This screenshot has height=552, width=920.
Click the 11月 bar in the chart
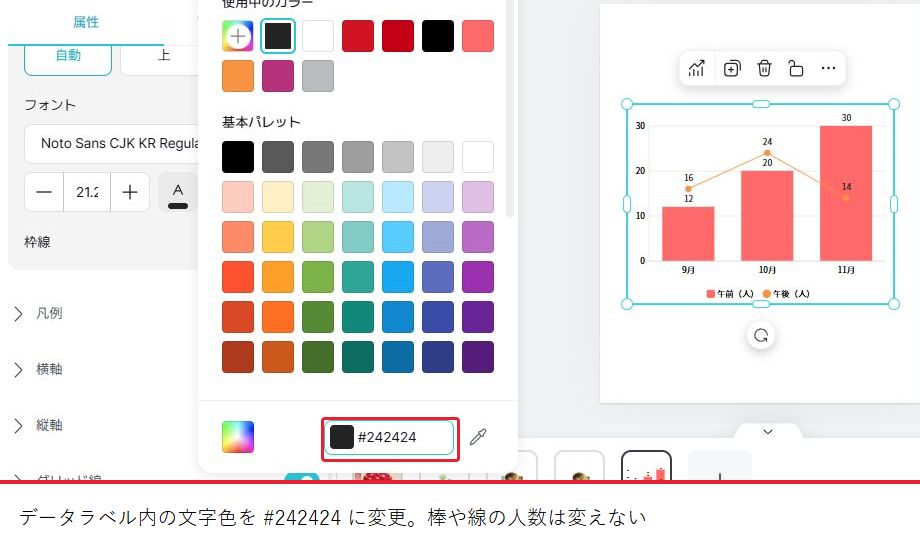(845, 193)
